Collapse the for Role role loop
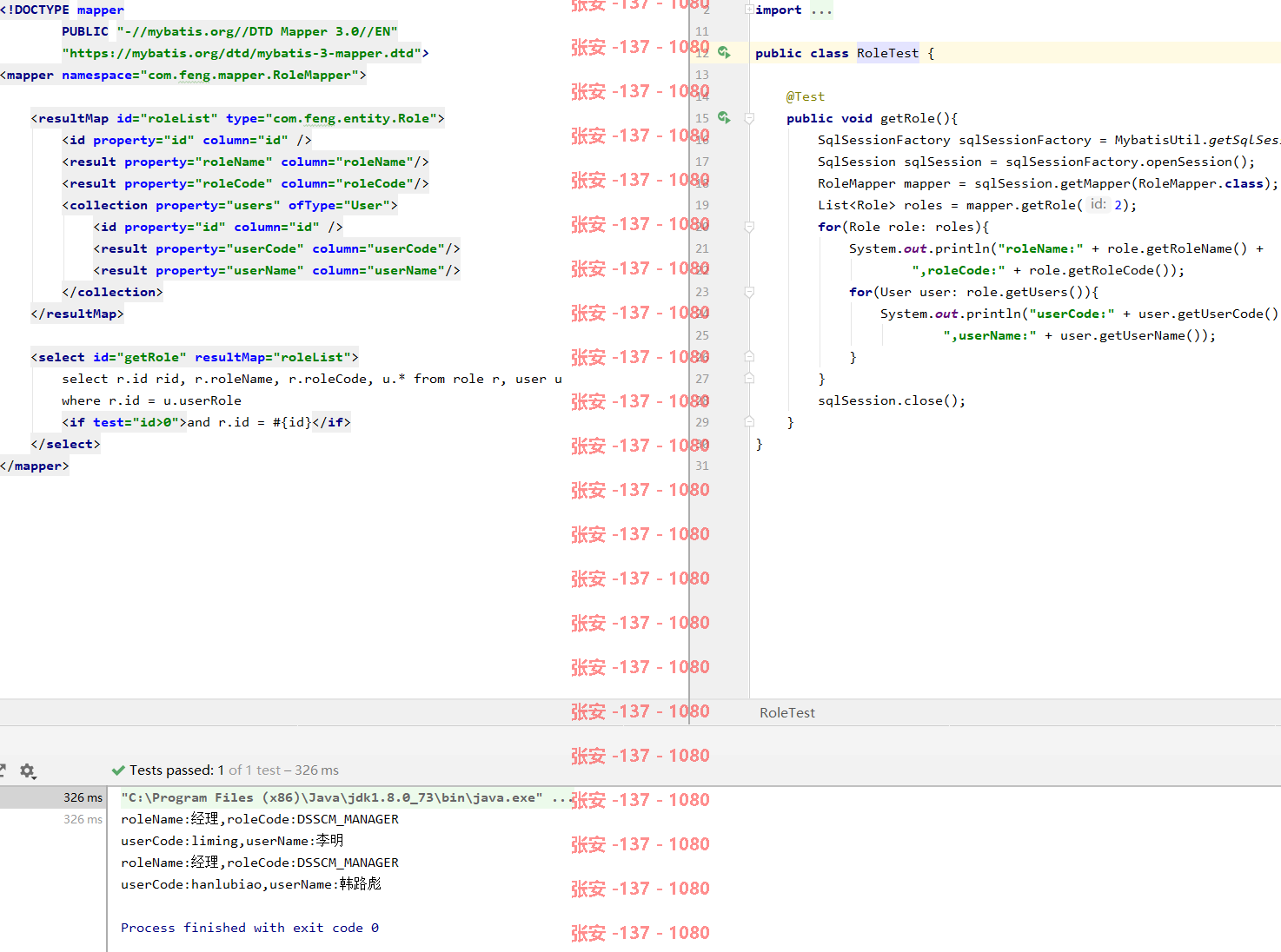Image resolution: width=1281 pixels, height=952 pixels. [x=749, y=227]
